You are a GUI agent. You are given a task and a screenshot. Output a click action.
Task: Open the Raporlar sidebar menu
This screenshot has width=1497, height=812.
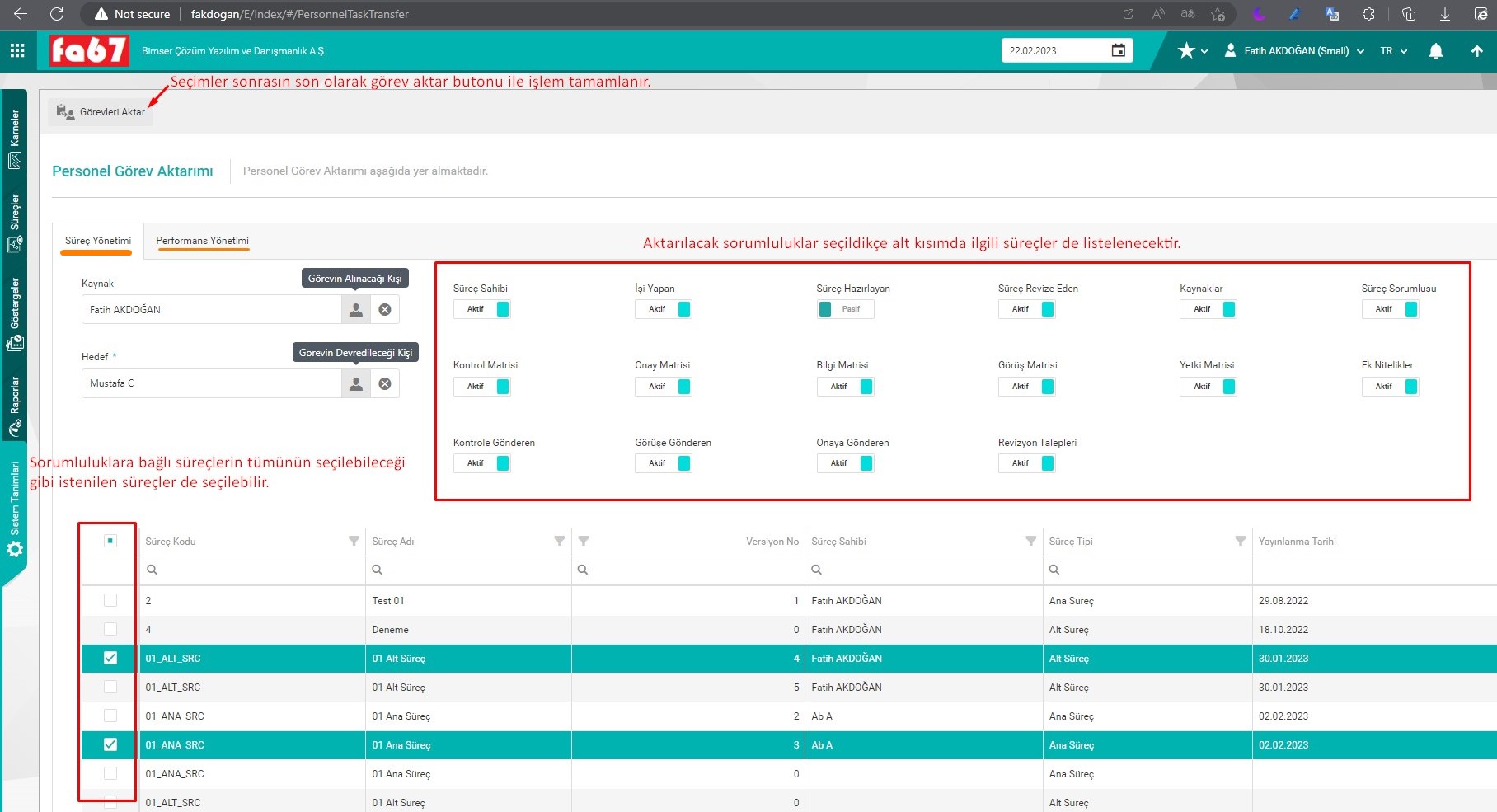pyautogui.click(x=15, y=406)
